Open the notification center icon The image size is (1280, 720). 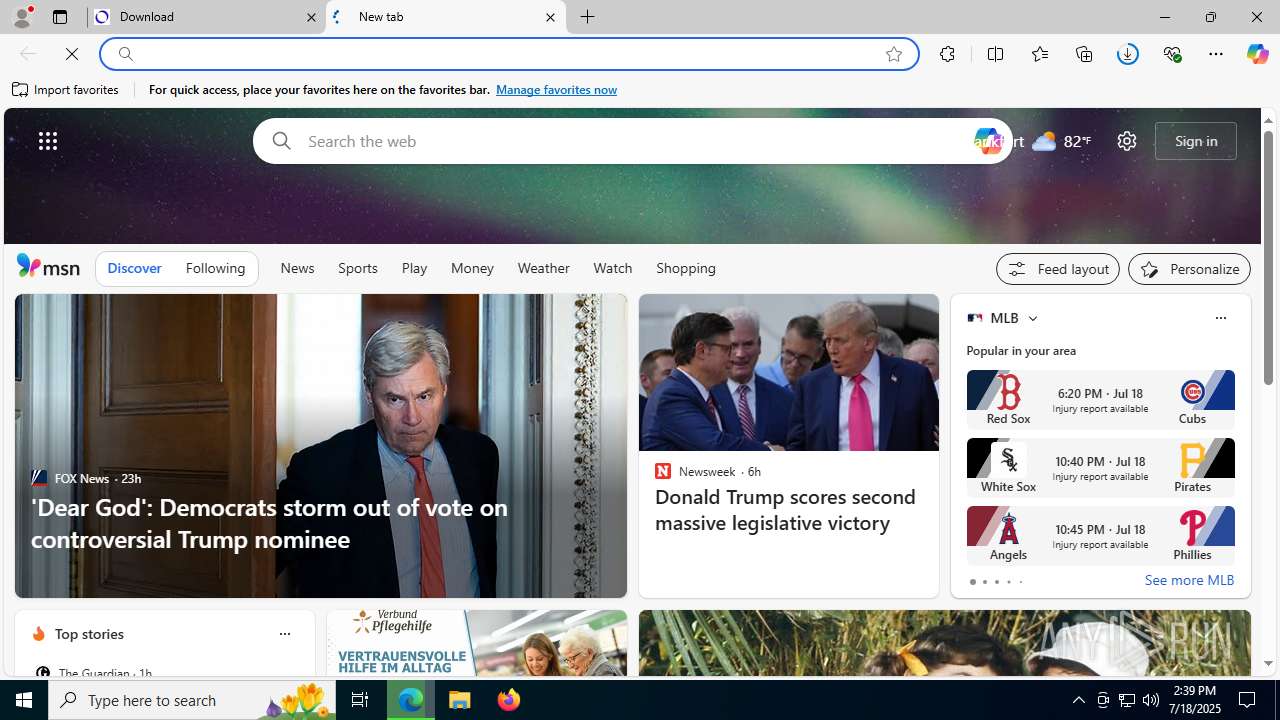click(1248, 700)
